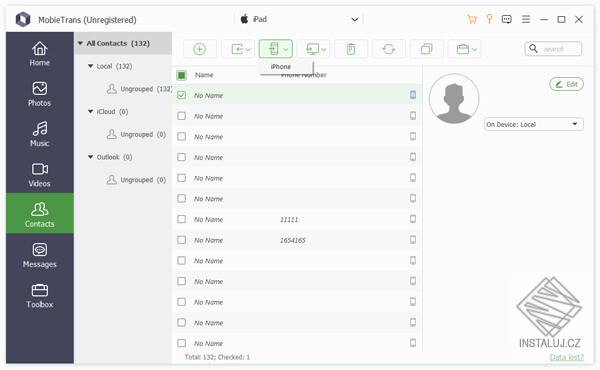Click the add contact plus icon
The height and width of the screenshot is (370, 600).
[x=199, y=49]
